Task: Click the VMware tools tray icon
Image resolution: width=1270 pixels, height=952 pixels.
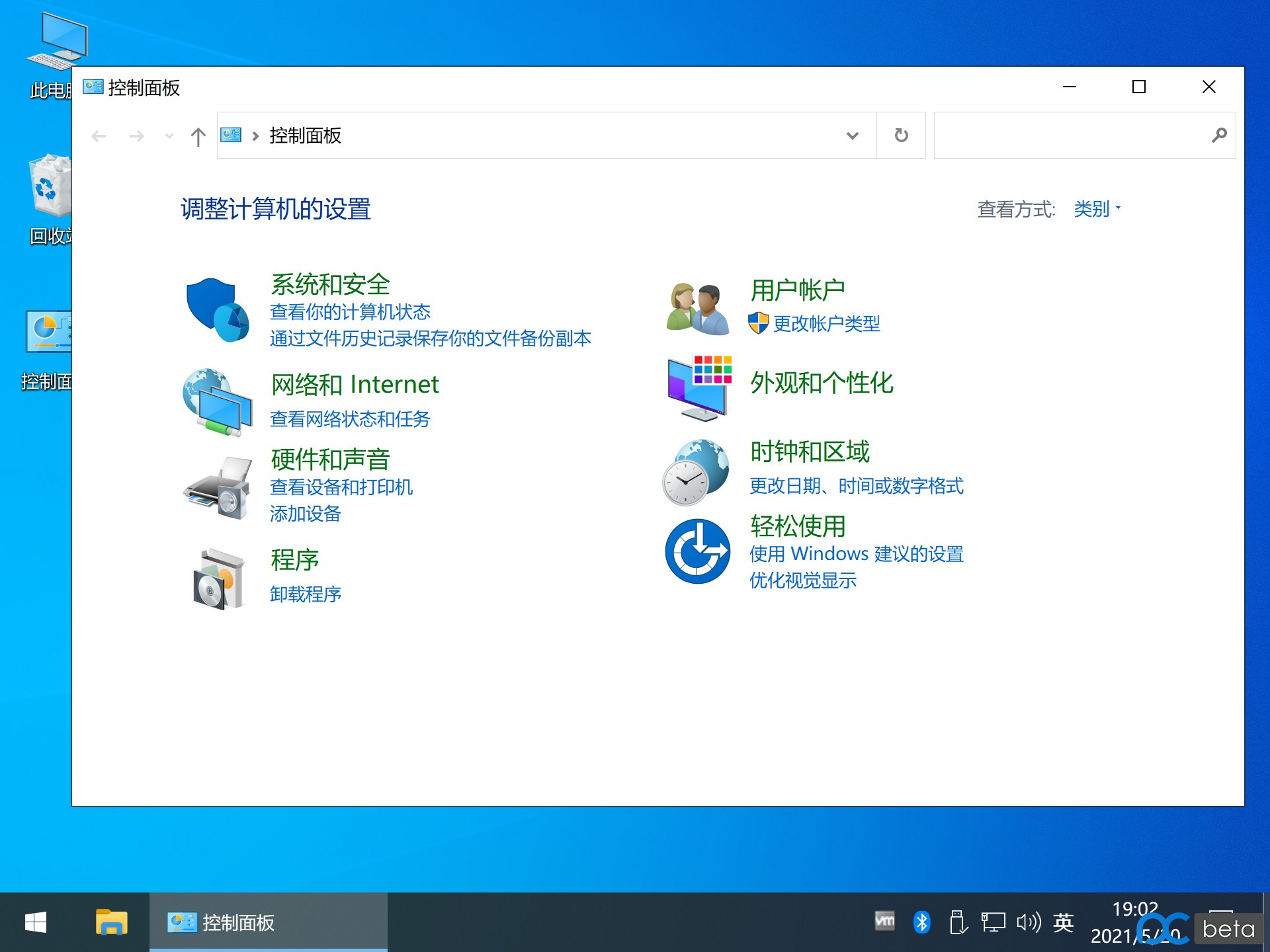Action: 884,920
